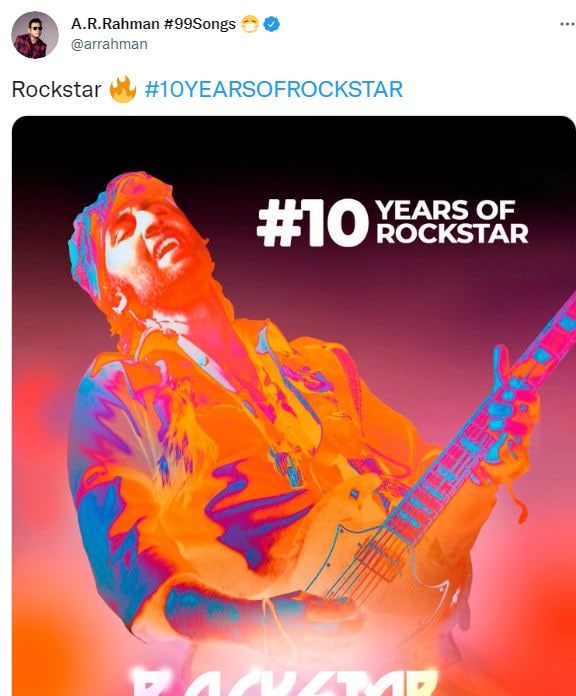
Task: Click the A.R.Rahman display name
Action: pos(115,24)
